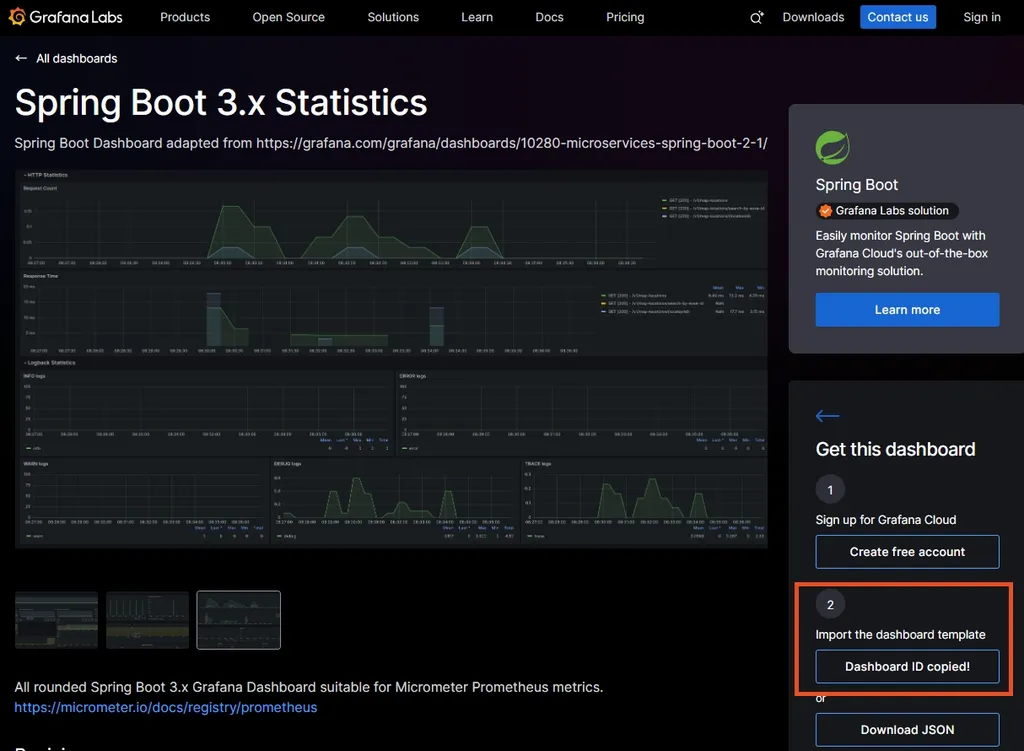
Task: Open the Open Source menu
Action: (289, 17)
